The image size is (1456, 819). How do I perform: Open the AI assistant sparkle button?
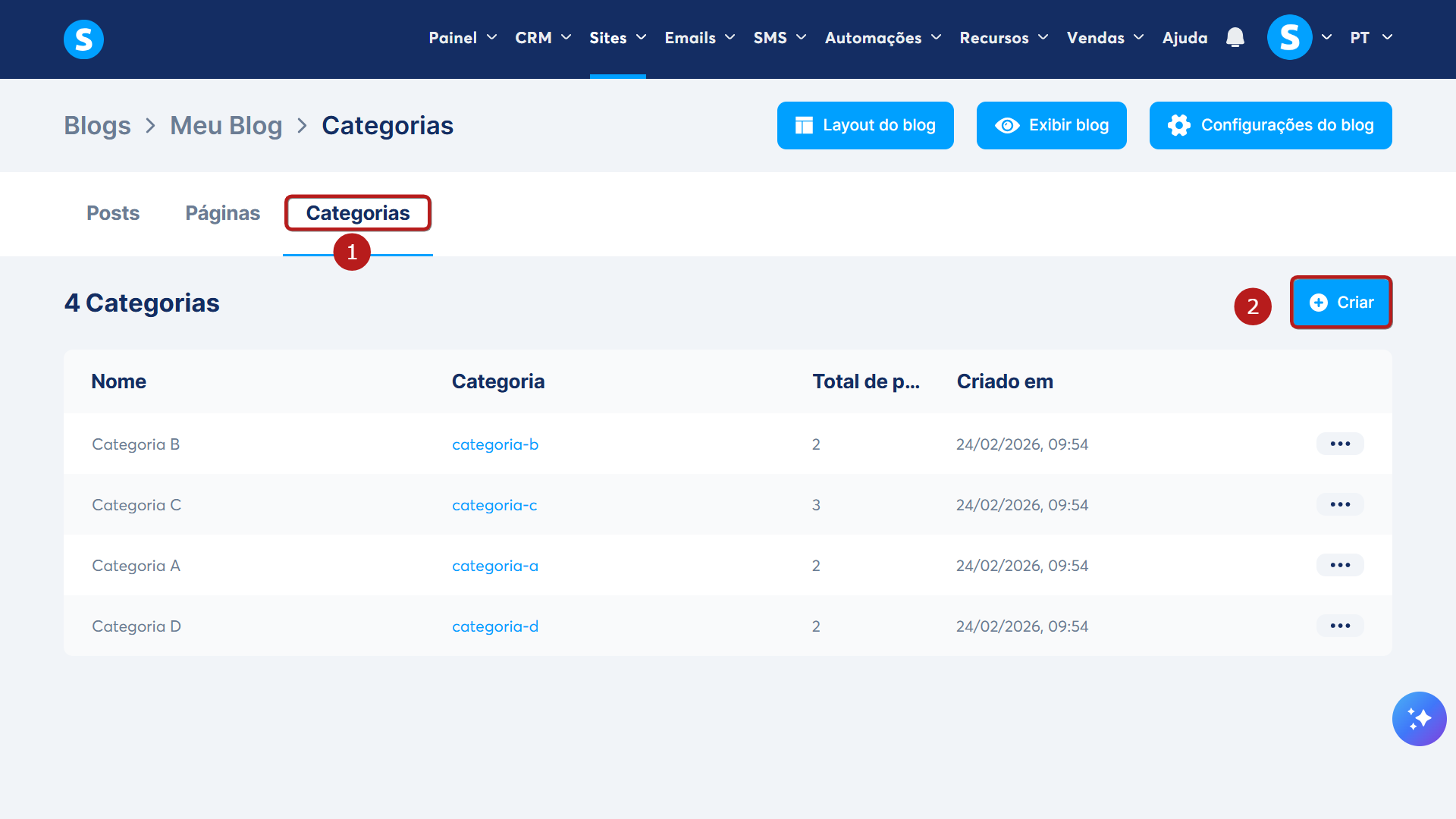click(x=1419, y=718)
